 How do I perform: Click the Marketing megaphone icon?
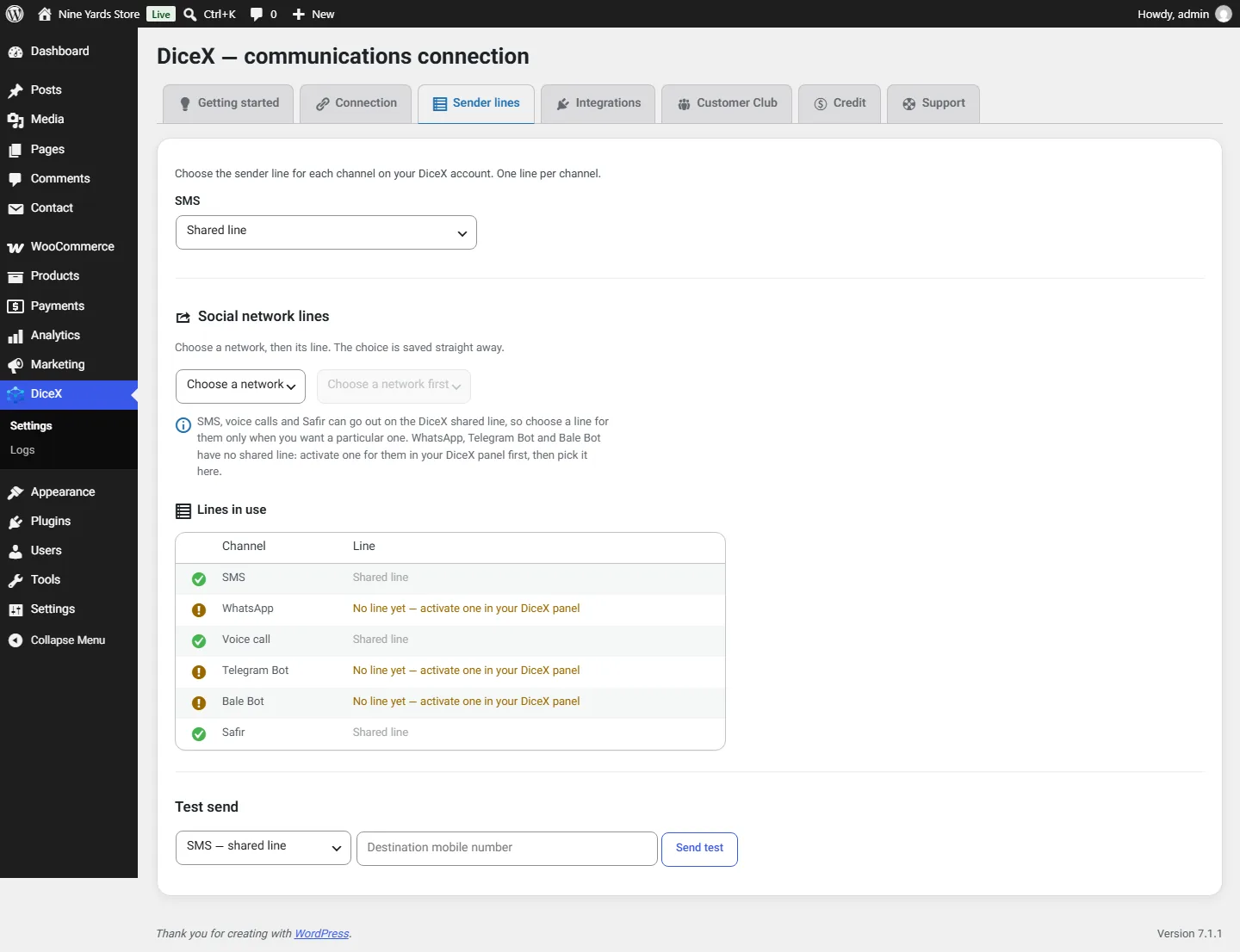(x=15, y=365)
